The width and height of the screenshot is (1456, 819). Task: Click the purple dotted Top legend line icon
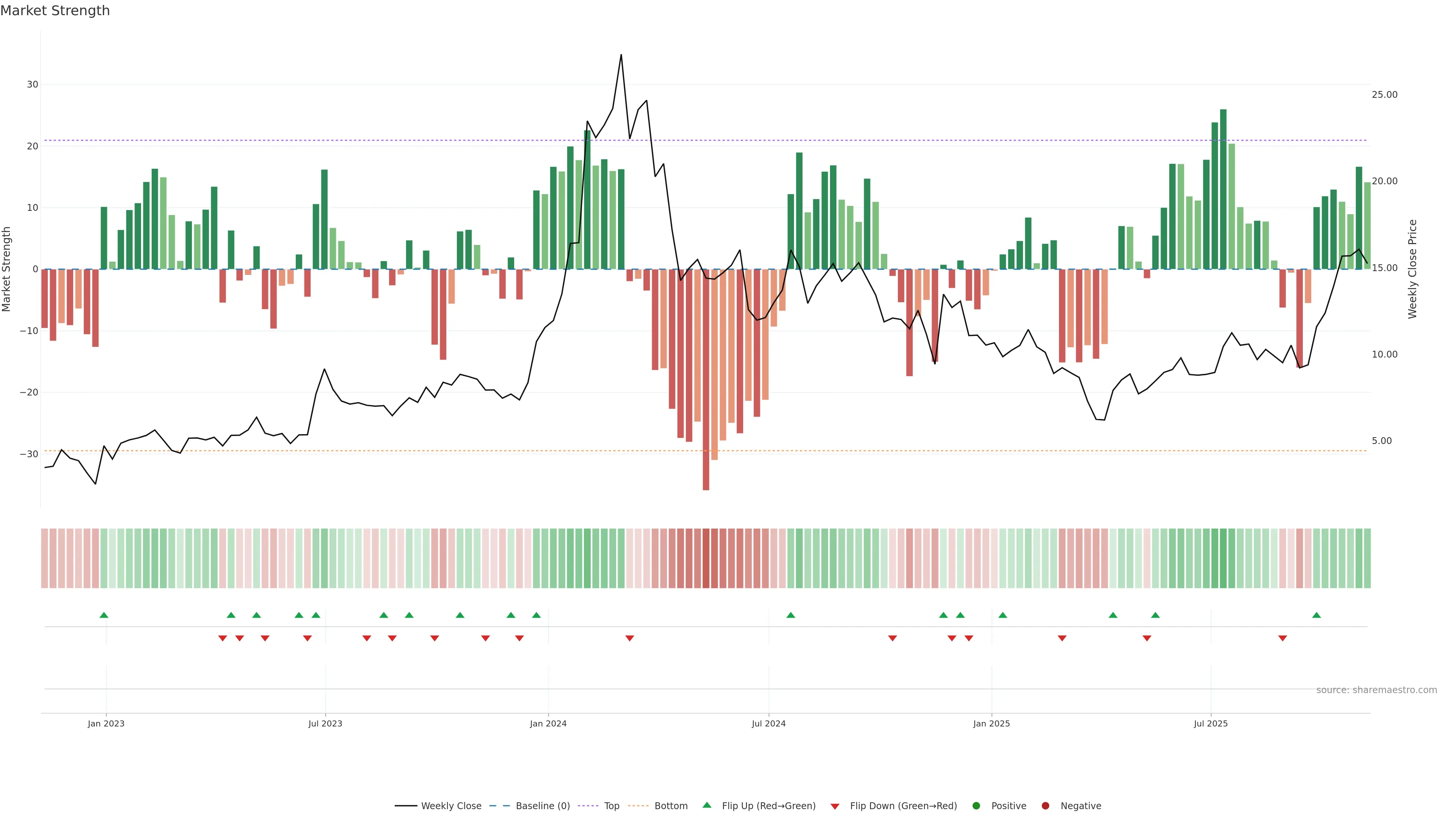588,806
